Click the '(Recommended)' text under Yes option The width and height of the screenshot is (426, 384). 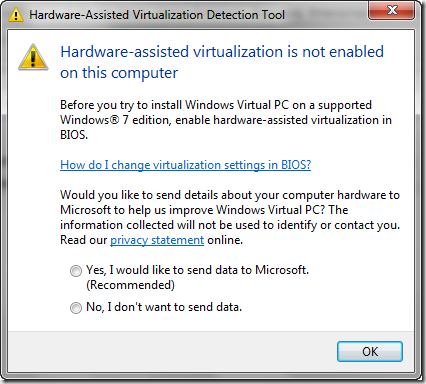point(130,285)
